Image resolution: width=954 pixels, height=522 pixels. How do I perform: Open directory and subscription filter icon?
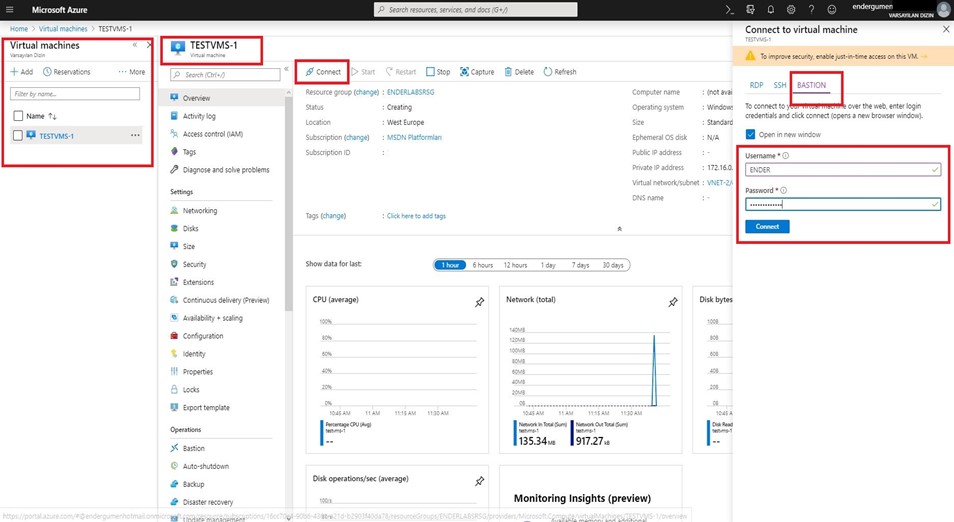[750, 10]
